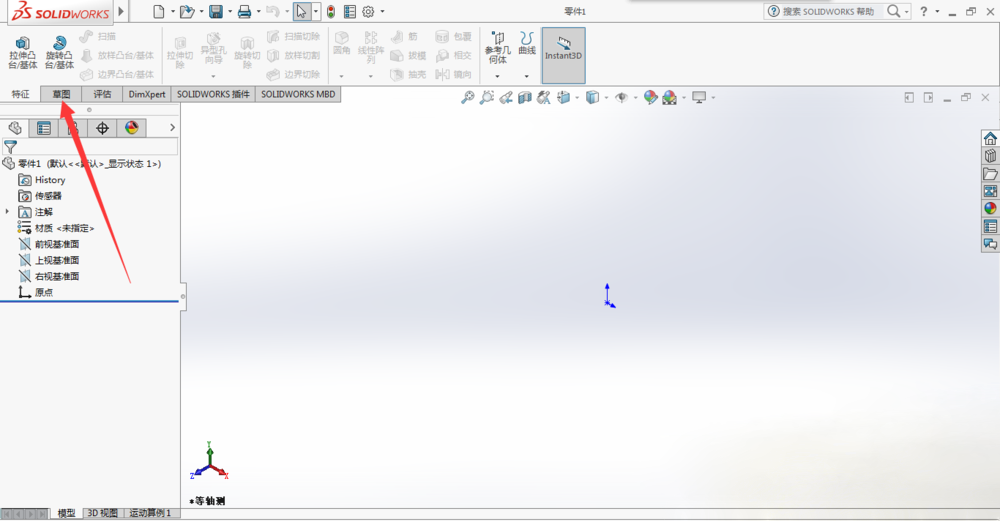Click the Display Style cube icon
1000x521 pixels.
tap(592, 98)
